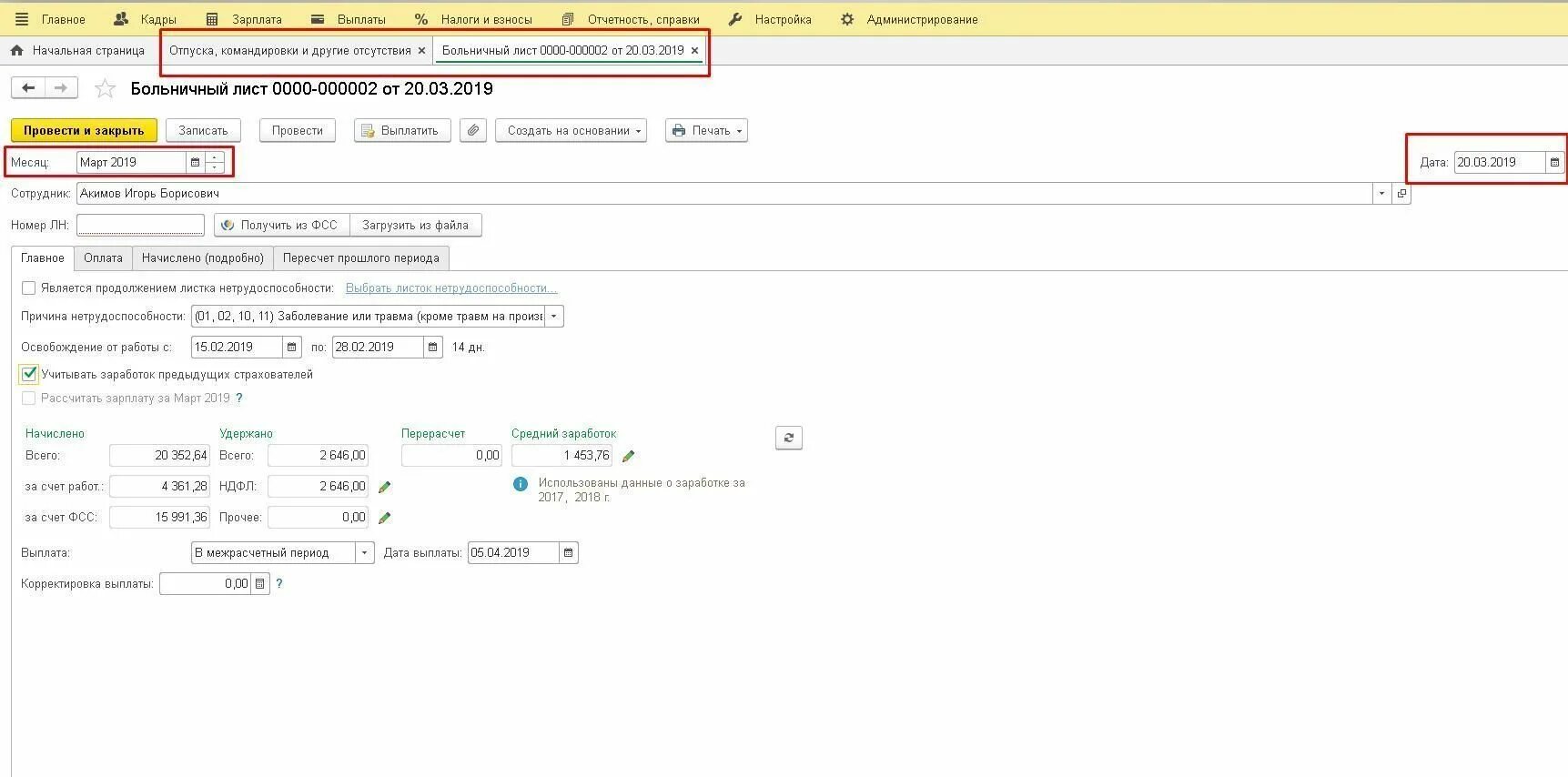Click Провести и закрыть button

[84, 131]
